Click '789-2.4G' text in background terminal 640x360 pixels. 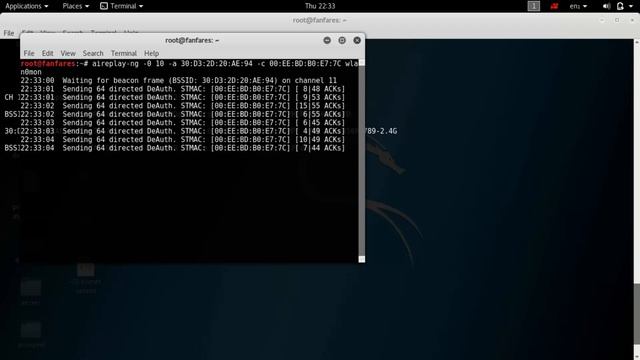381,131
